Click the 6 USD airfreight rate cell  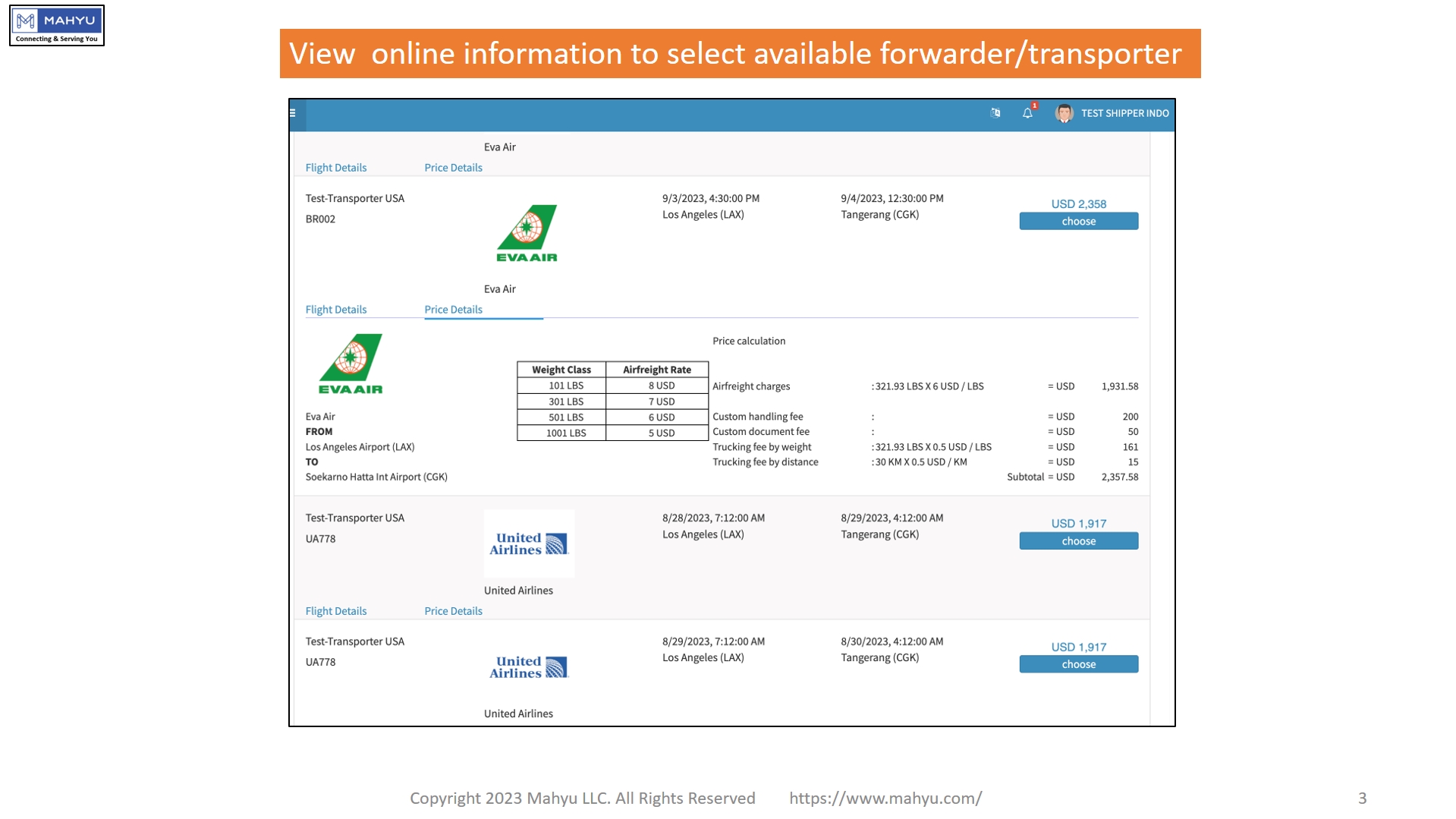[x=657, y=417]
